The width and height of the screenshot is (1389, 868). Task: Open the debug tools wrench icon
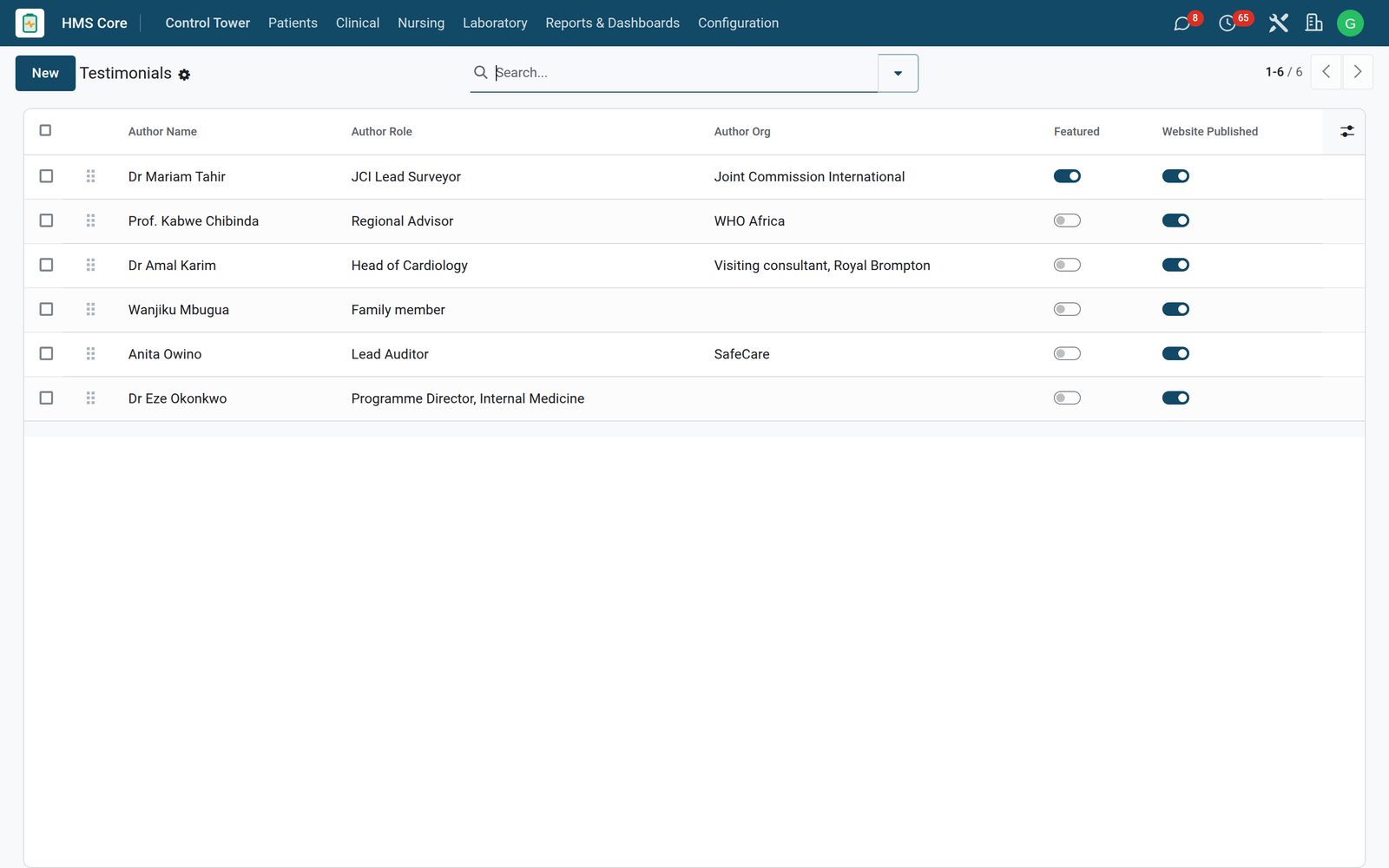[x=1278, y=23]
